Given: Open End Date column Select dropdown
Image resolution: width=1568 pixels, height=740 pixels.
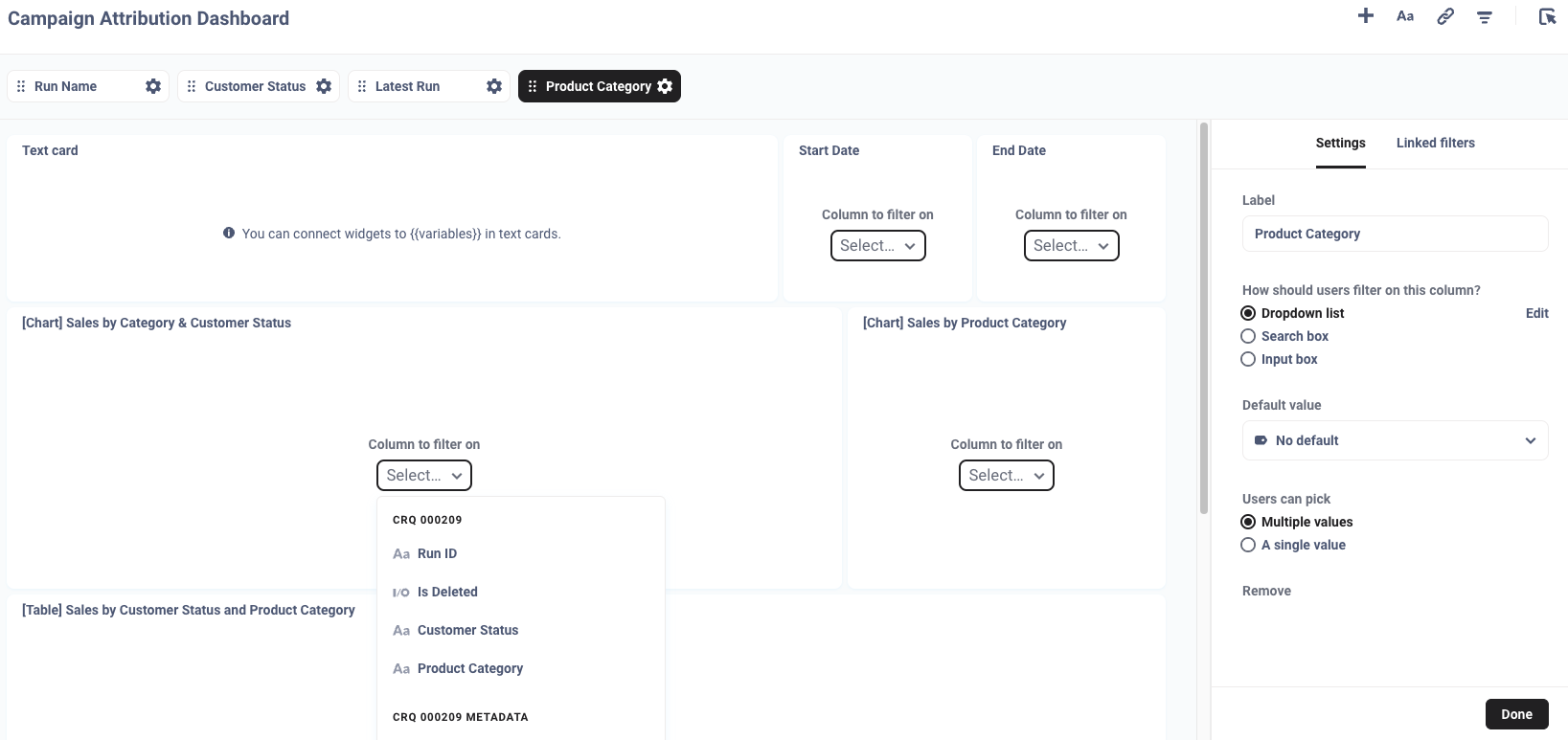Looking at the screenshot, I should tap(1071, 246).
